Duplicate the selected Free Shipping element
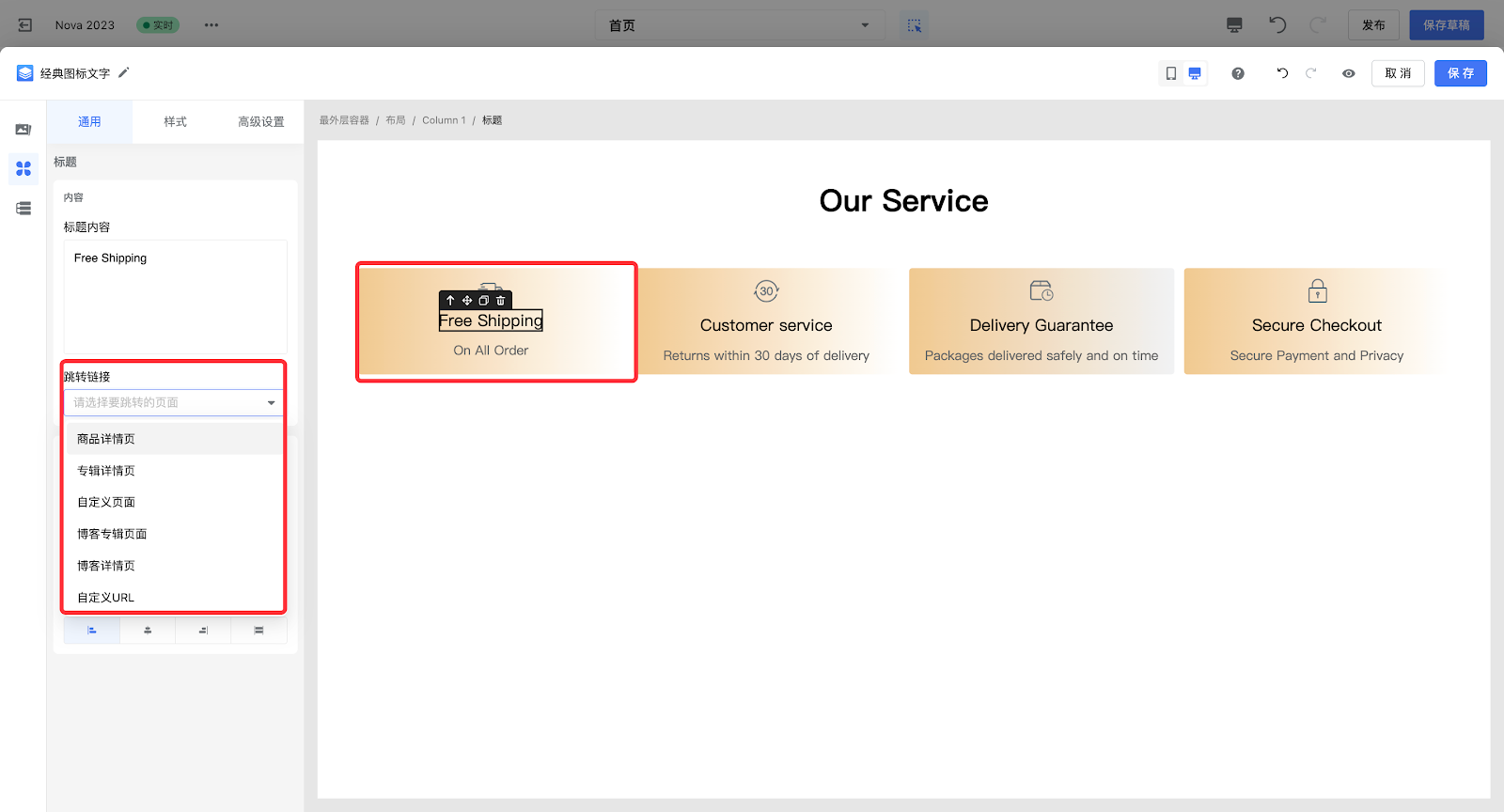 click(484, 301)
